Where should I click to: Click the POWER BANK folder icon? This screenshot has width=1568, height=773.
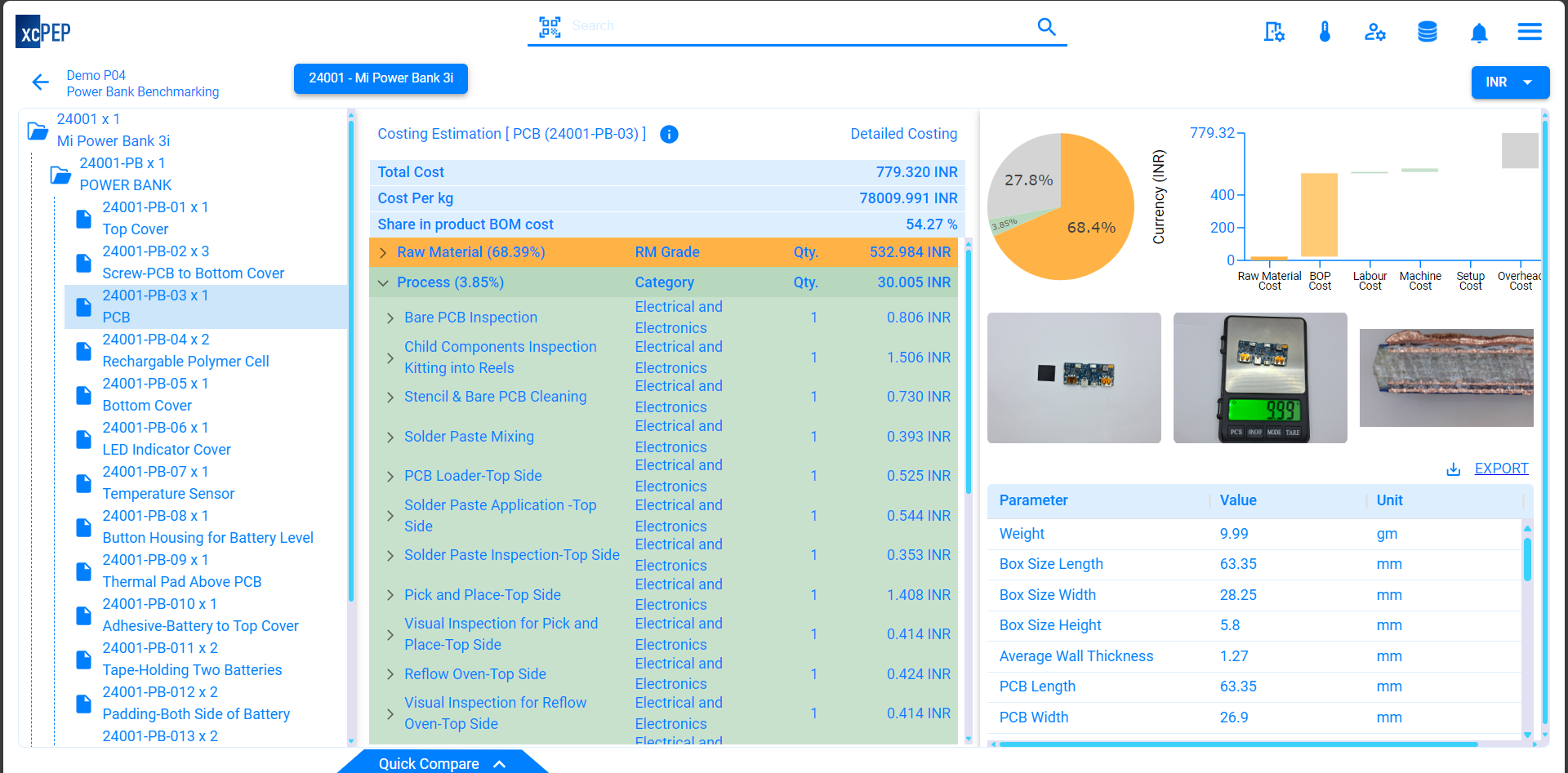60,175
